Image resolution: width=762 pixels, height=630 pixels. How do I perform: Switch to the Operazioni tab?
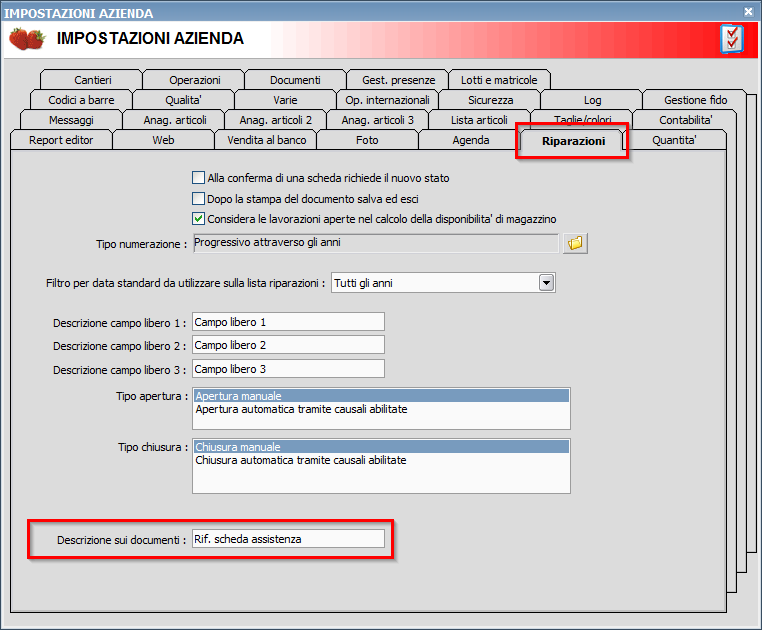pos(194,80)
